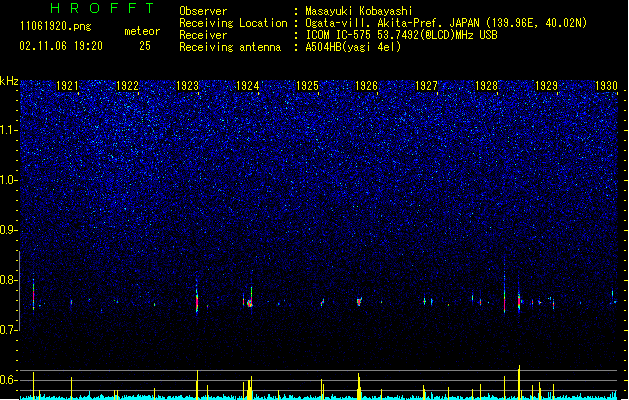
Task: Click the ICOM IC-575 receiver text
Action: pos(402,35)
